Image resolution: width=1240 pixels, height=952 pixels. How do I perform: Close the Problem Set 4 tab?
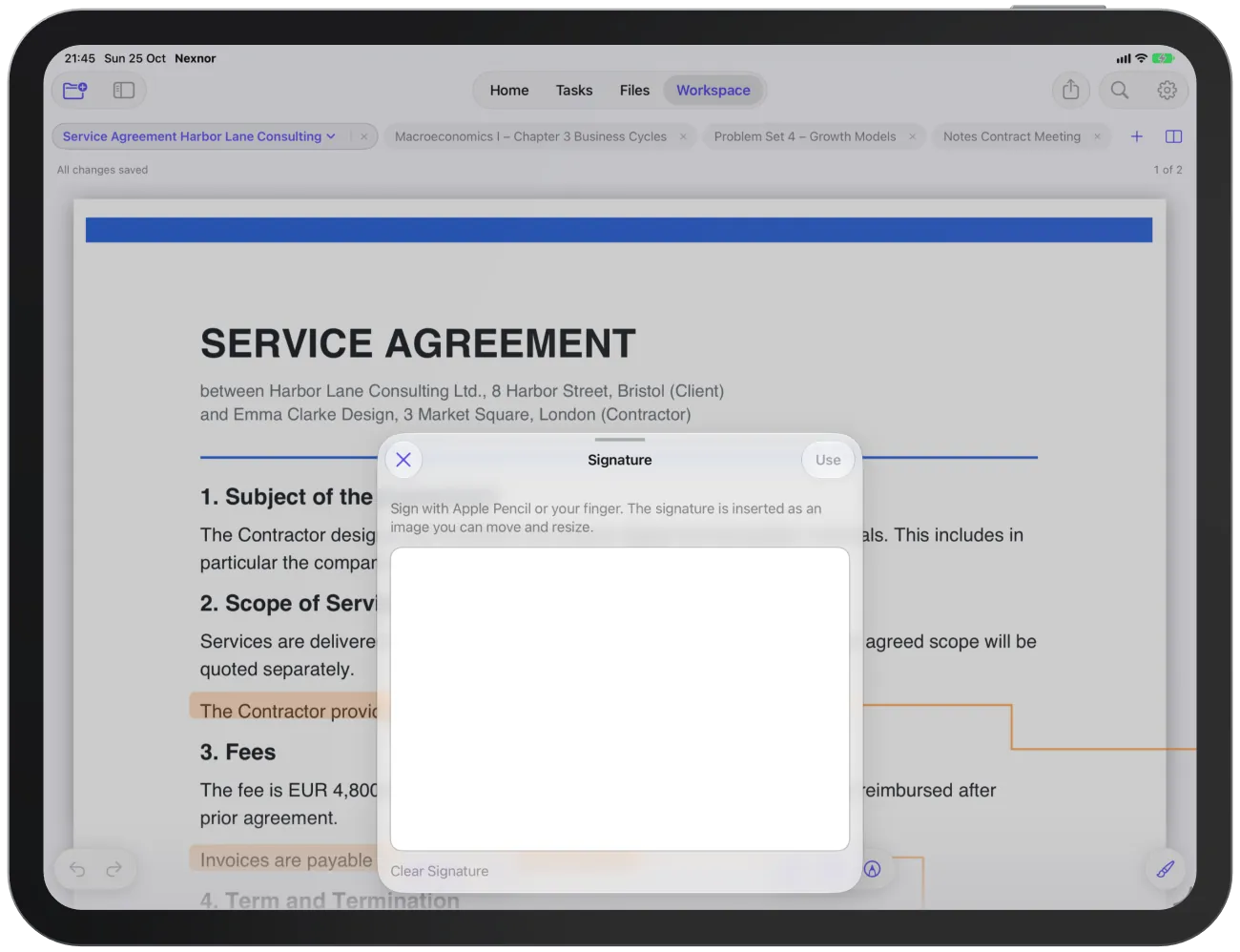click(912, 136)
